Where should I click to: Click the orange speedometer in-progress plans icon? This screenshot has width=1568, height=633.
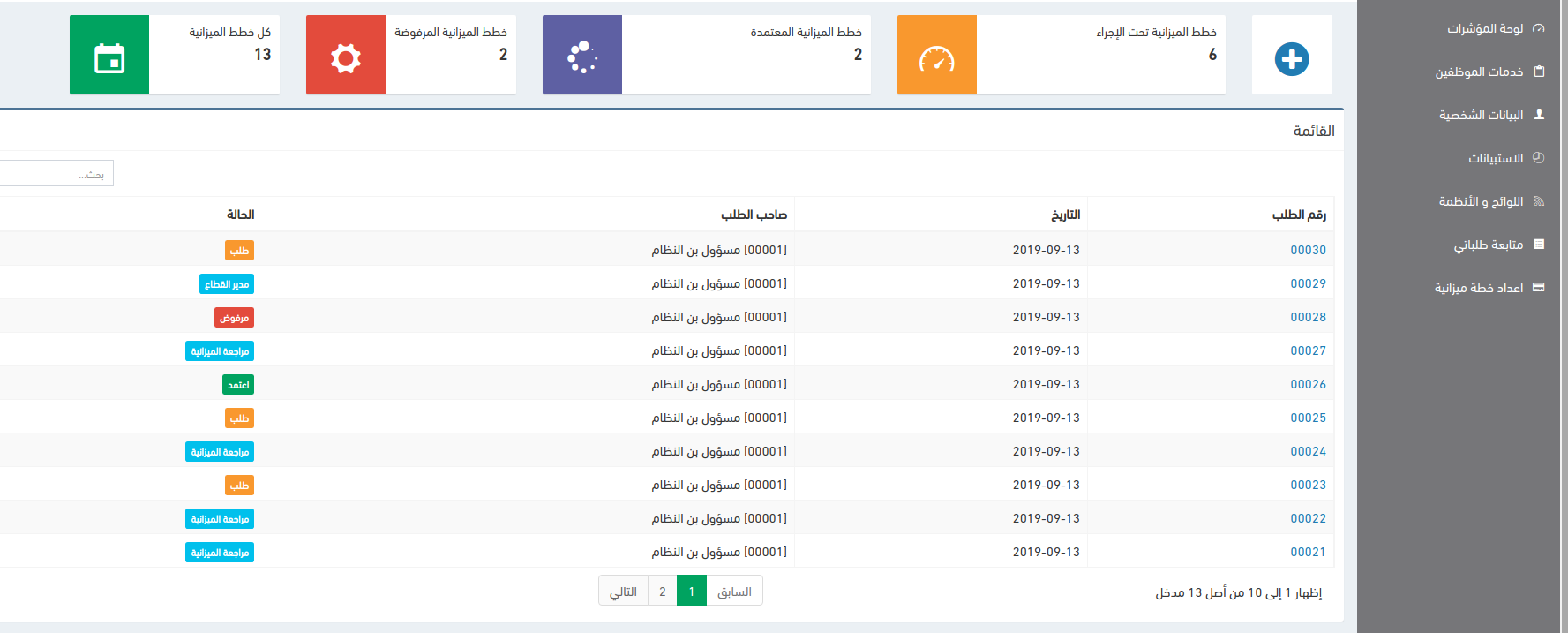click(936, 59)
